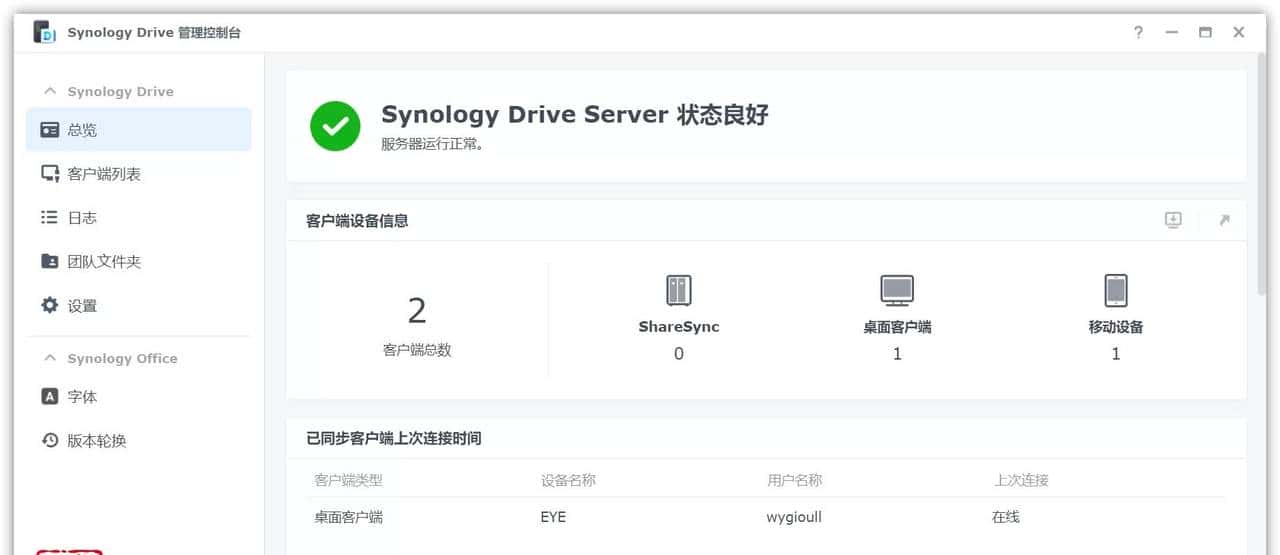Click the 团队文件夹 folder icon

(49, 262)
